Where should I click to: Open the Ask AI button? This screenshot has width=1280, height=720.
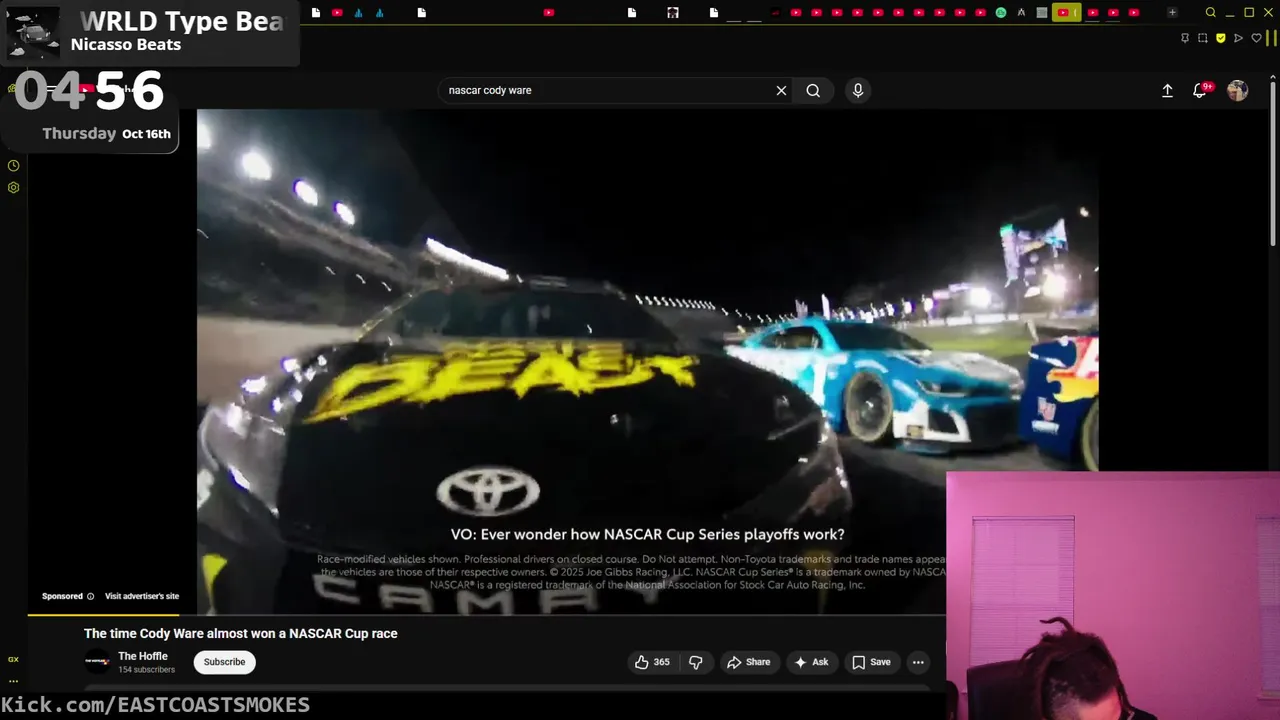[811, 662]
